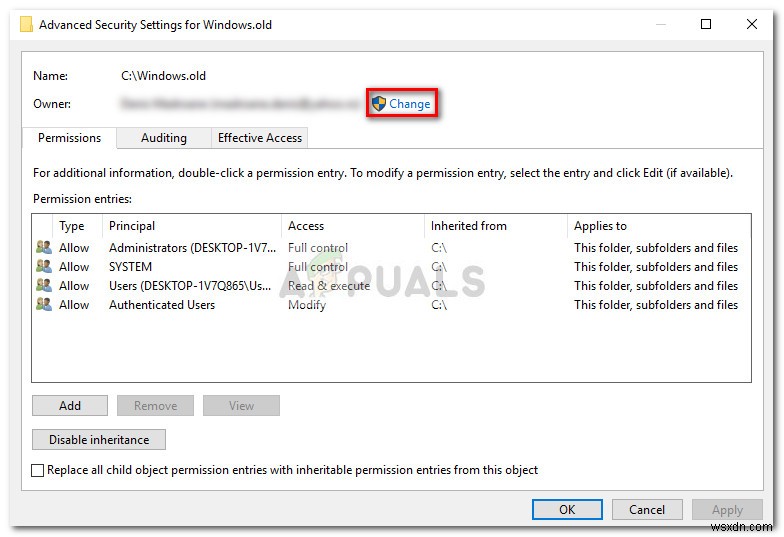Enable Replace all child object permission entries checkbox
The image size is (784, 537).
pyautogui.click(x=38, y=470)
